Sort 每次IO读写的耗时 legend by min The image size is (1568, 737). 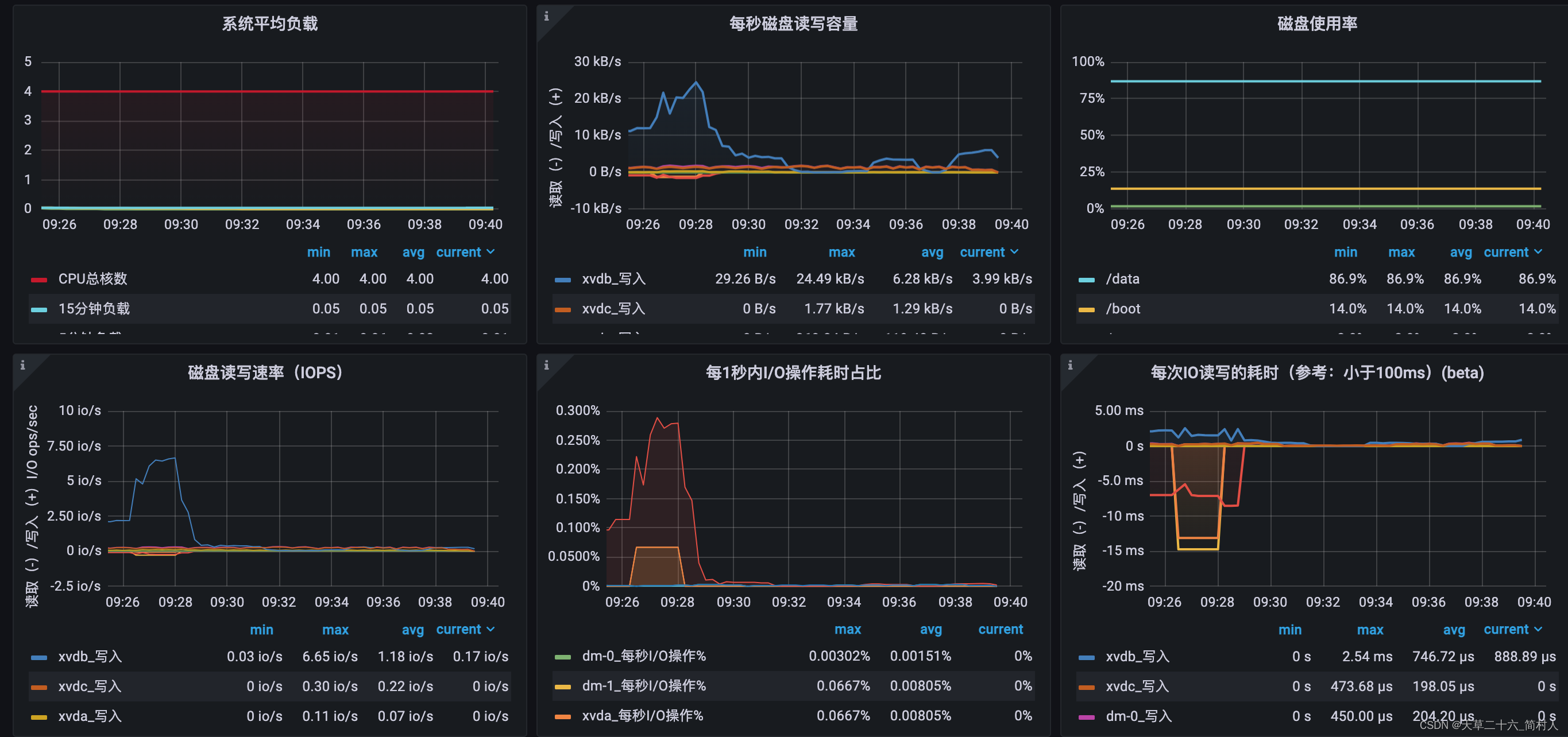pos(1290,629)
